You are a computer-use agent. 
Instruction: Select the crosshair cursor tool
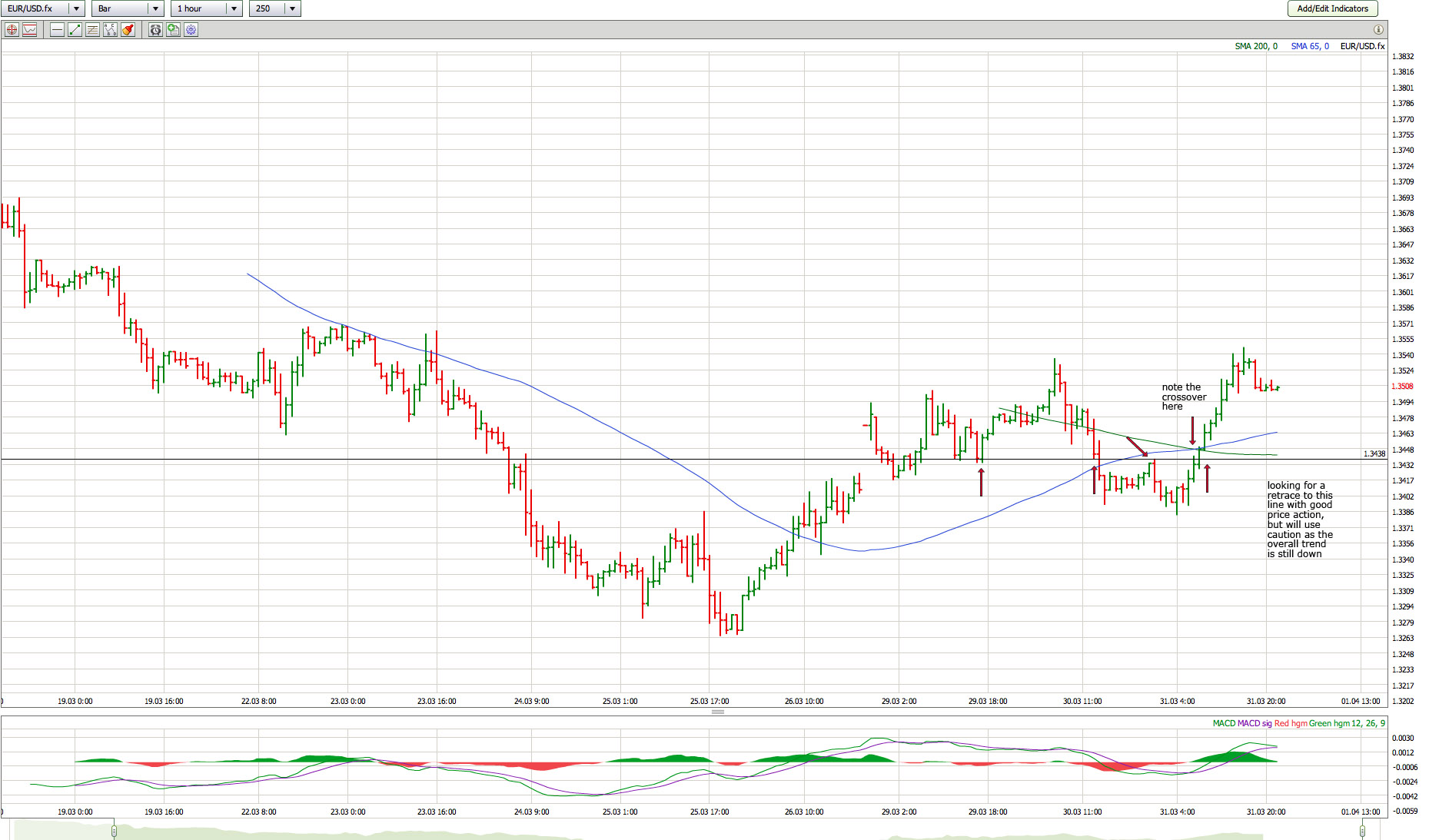coord(12,30)
